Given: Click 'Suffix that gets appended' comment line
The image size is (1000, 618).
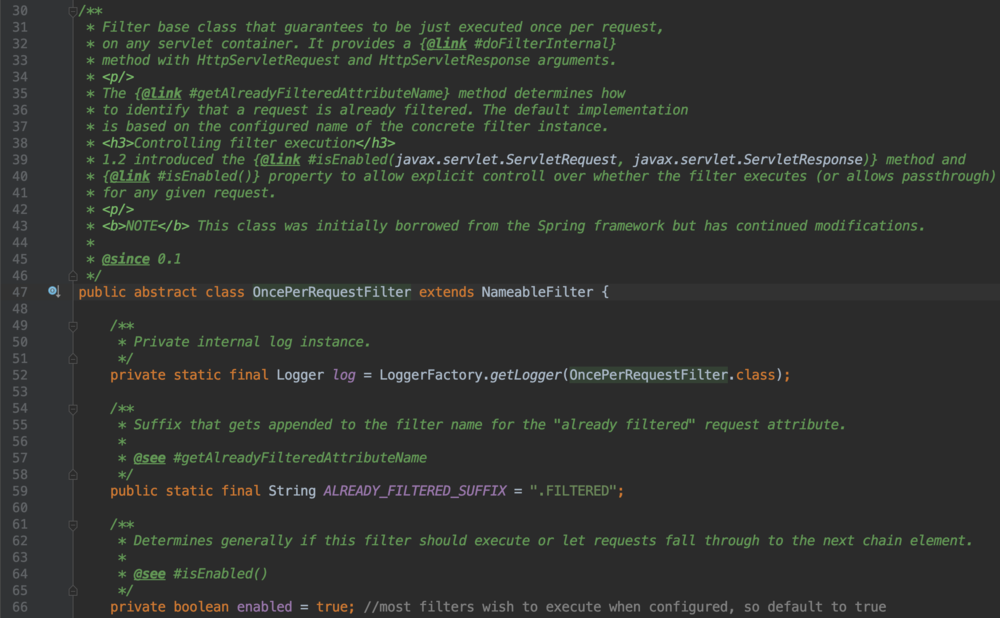Looking at the screenshot, I should pyautogui.click(x=489, y=425).
